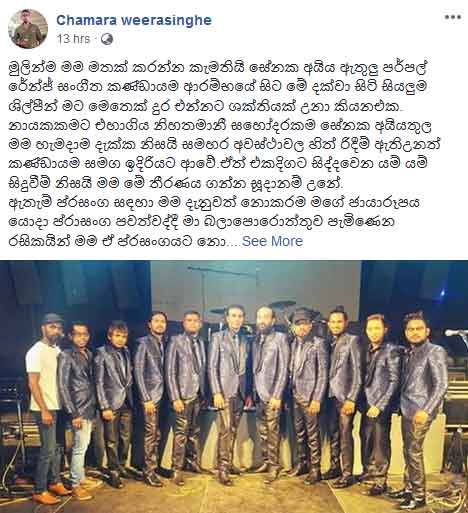Click the microphone at photo's right edge
Viewport: 468px width, 513px height.
(x=456, y=333)
